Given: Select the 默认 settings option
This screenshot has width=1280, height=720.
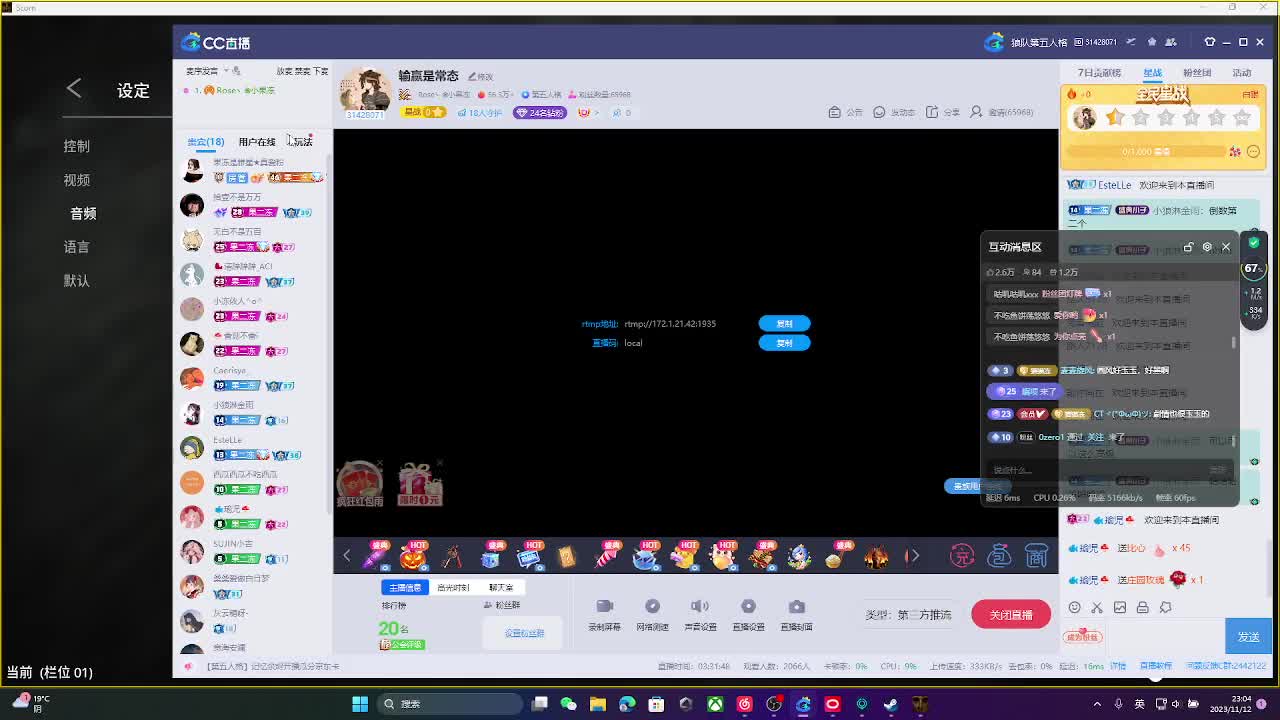Looking at the screenshot, I should click(77, 281).
